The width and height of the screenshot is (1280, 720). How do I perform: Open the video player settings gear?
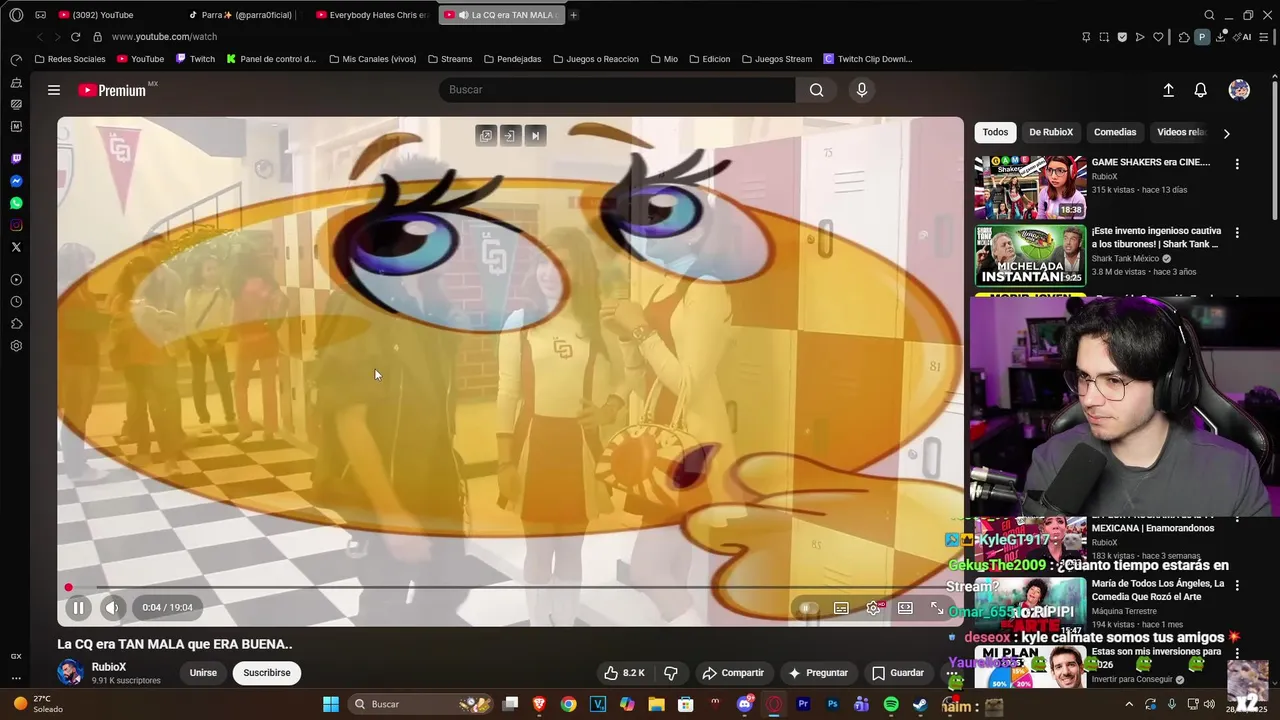[x=873, y=608]
